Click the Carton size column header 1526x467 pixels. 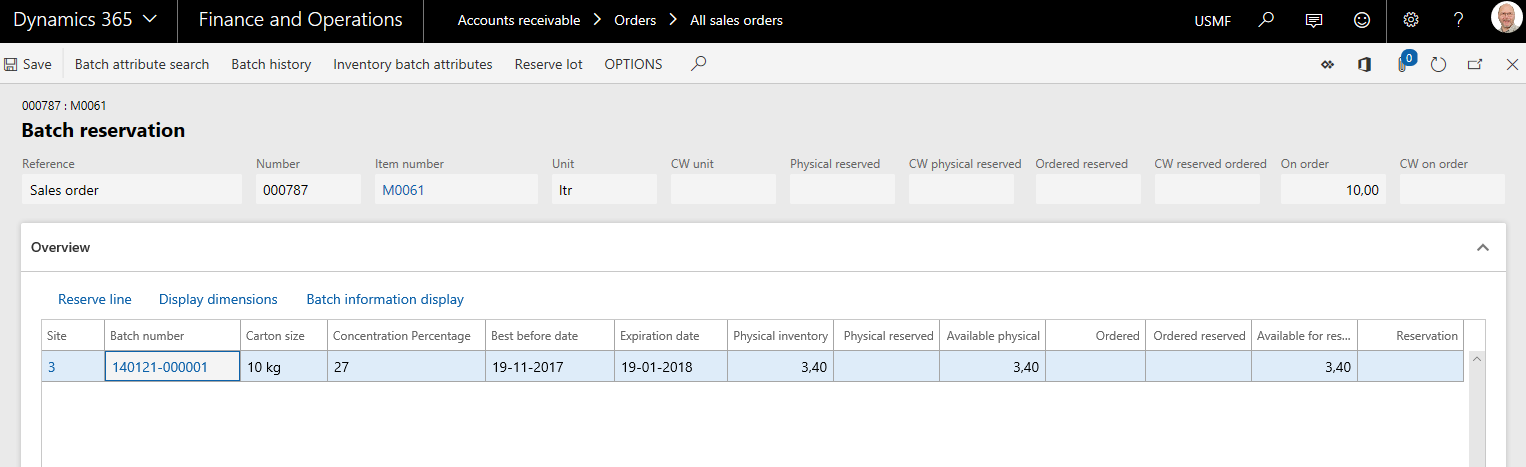(284, 335)
